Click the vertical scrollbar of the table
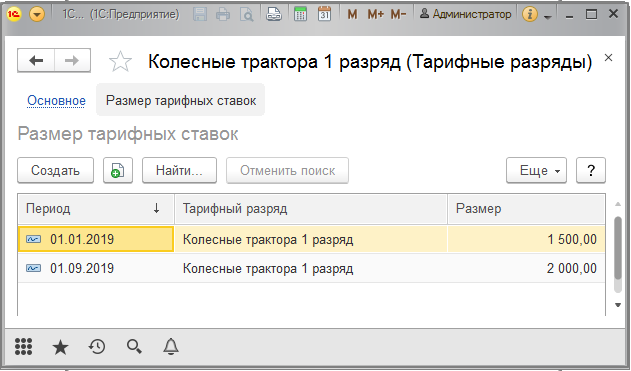The height and width of the screenshot is (371, 631). (x=618, y=255)
